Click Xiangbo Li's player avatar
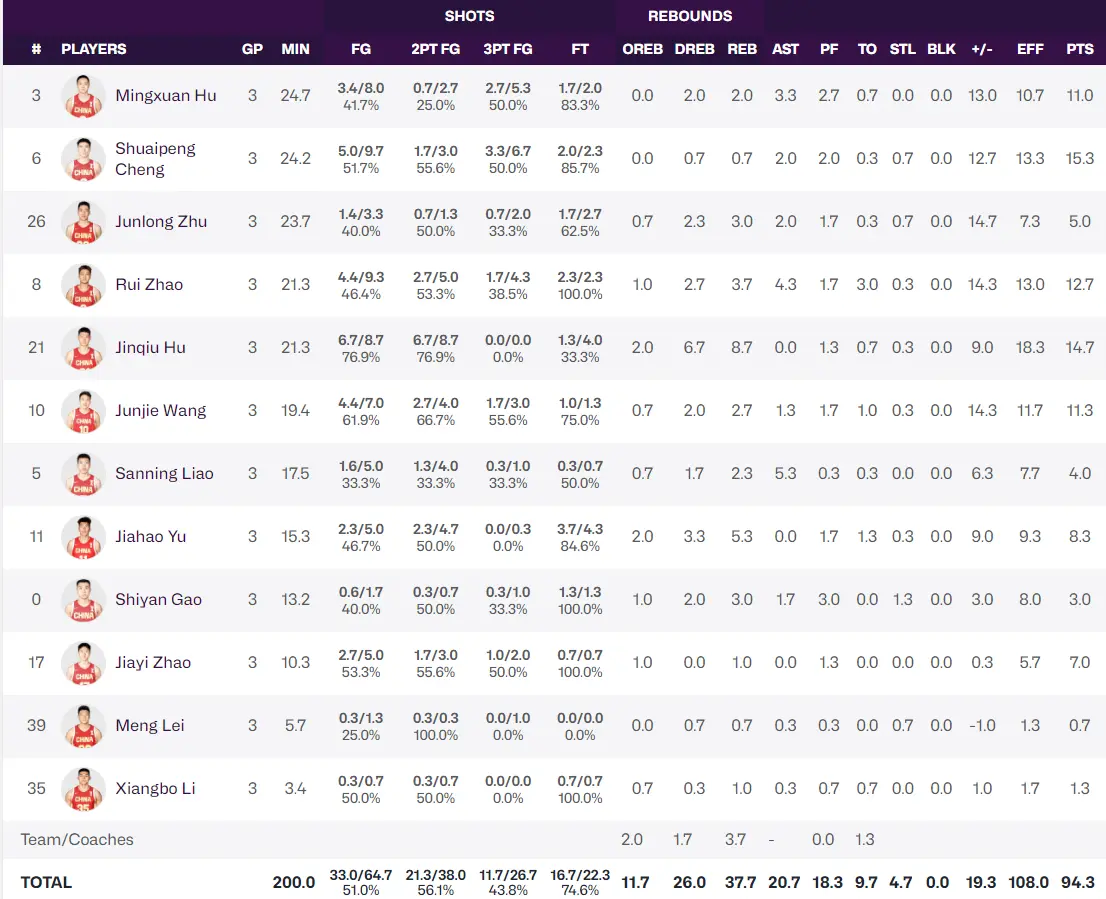Image resolution: width=1106 pixels, height=899 pixels. coord(83,789)
